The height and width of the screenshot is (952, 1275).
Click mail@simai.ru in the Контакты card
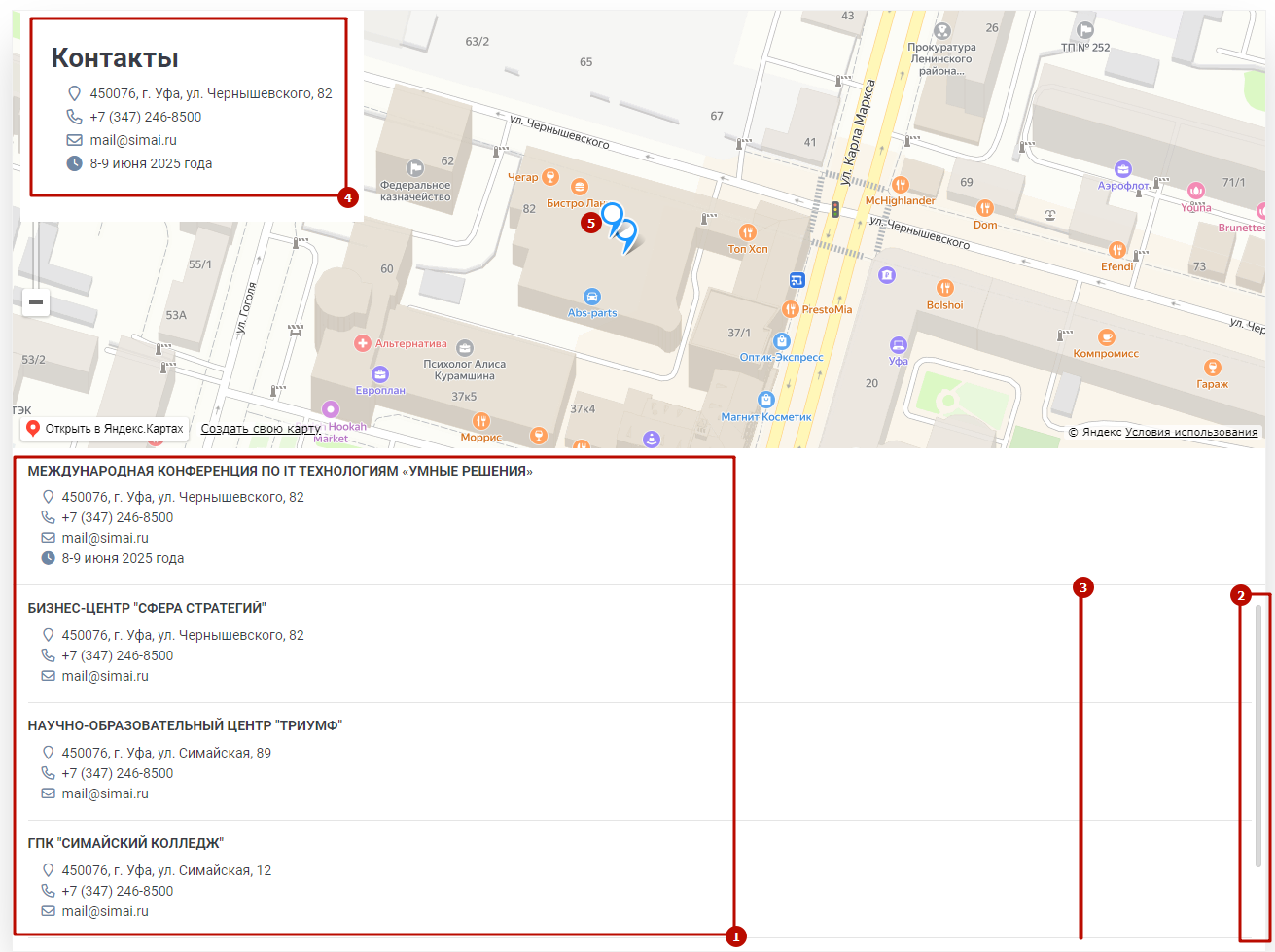pos(133,140)
